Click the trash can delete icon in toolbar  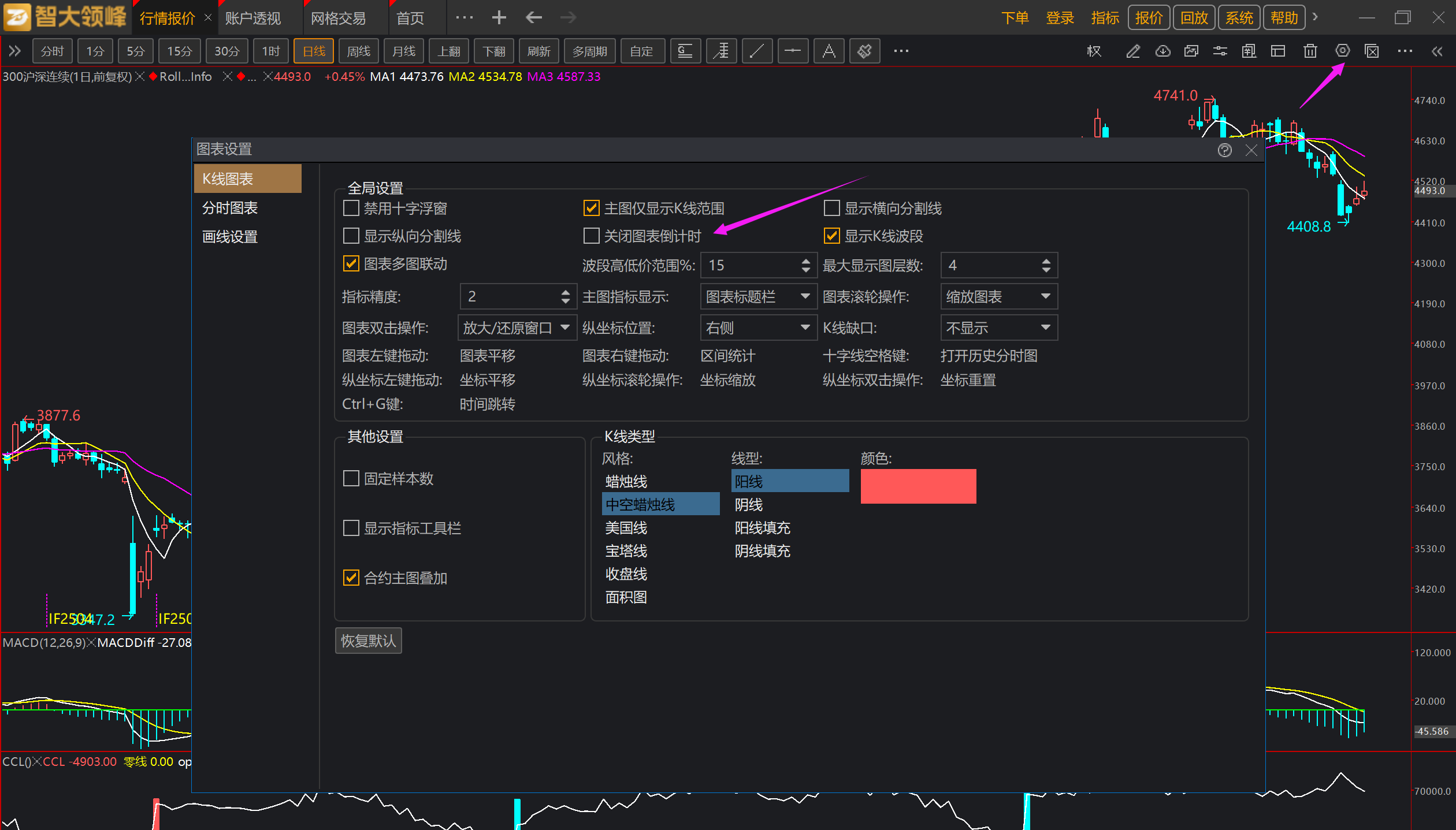[x=1310, y=51]
